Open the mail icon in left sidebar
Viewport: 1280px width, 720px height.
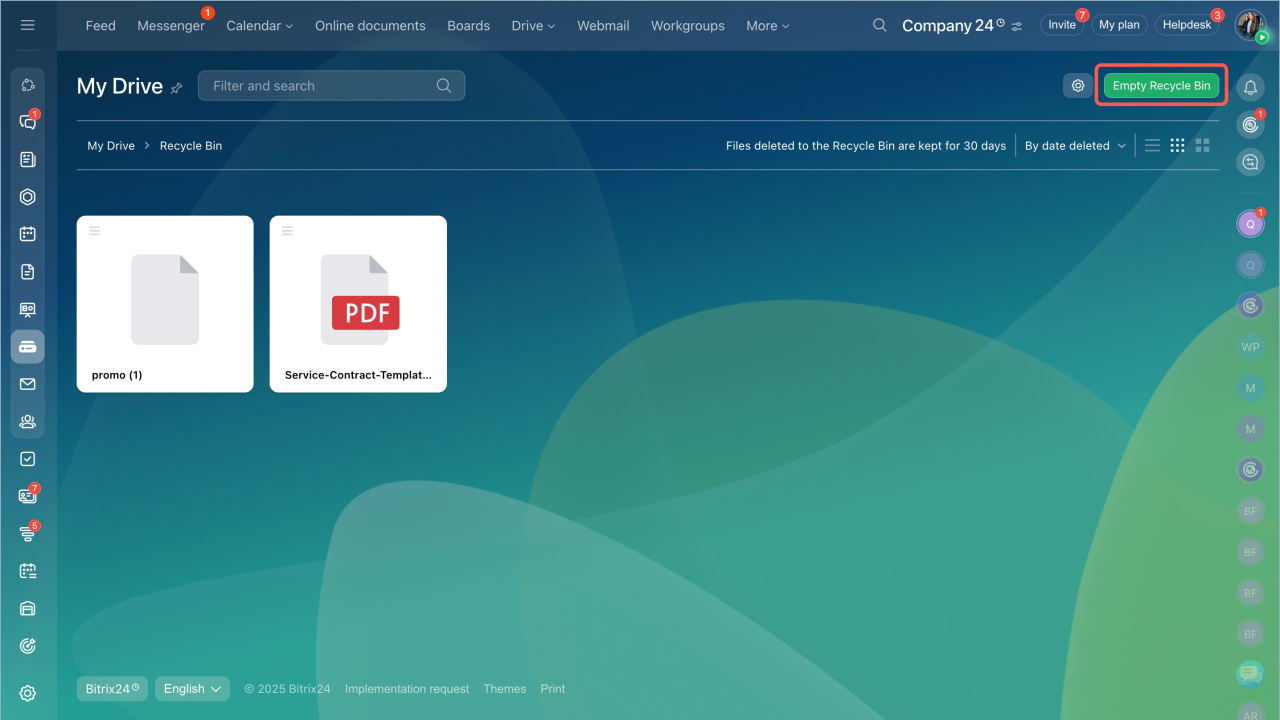[28, 384]
